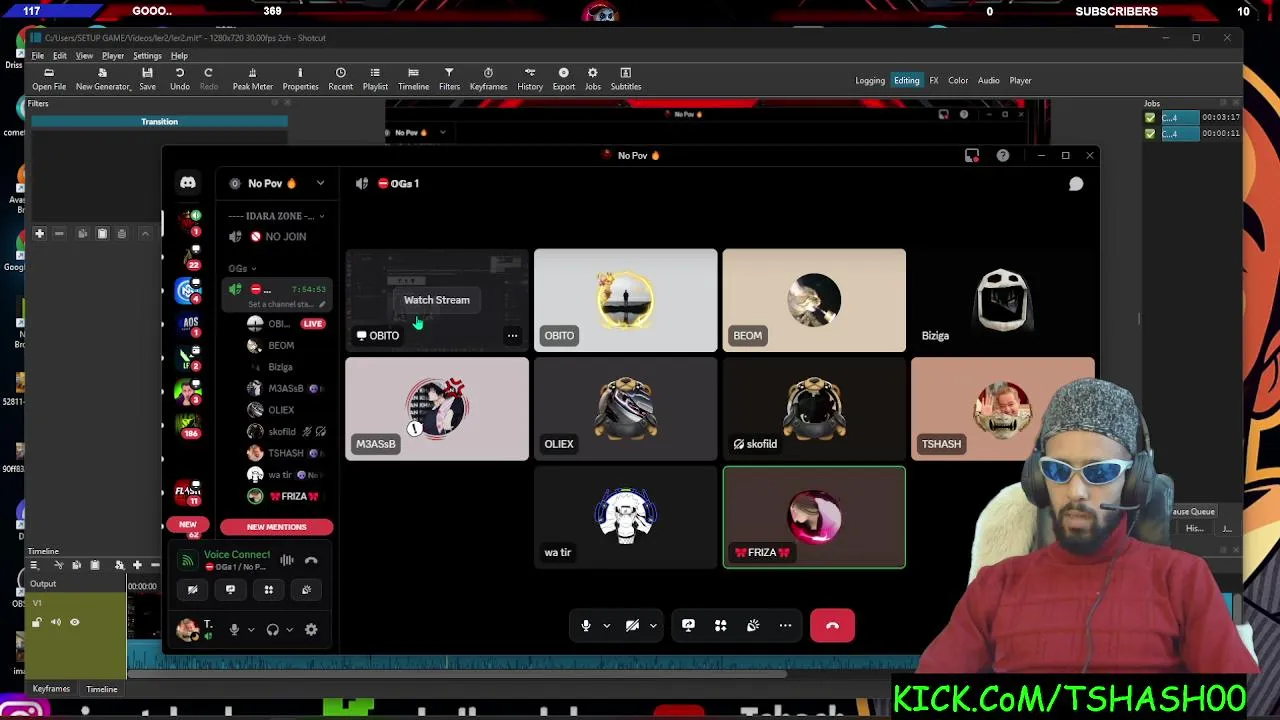Open options menu on OBITO stream tile

point(512,336)
